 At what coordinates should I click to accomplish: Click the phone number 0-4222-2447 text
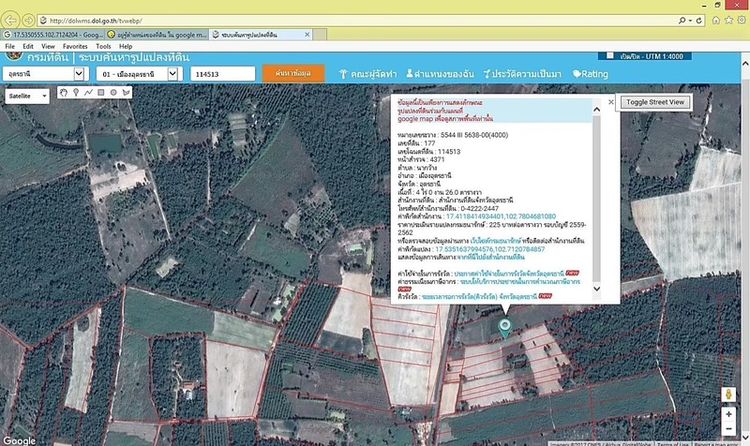pyautogui.click(x=479, y=209)
